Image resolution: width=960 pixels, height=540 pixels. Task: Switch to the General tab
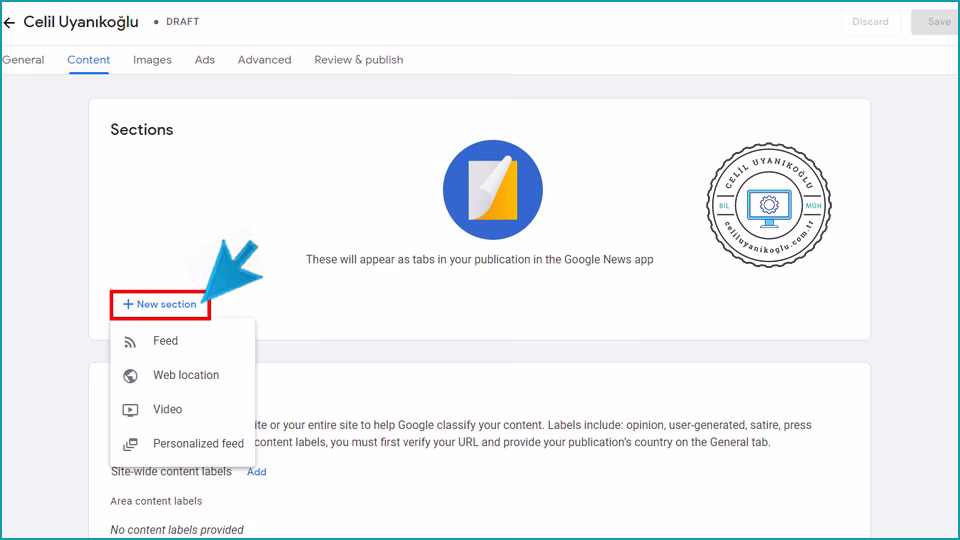23,60
